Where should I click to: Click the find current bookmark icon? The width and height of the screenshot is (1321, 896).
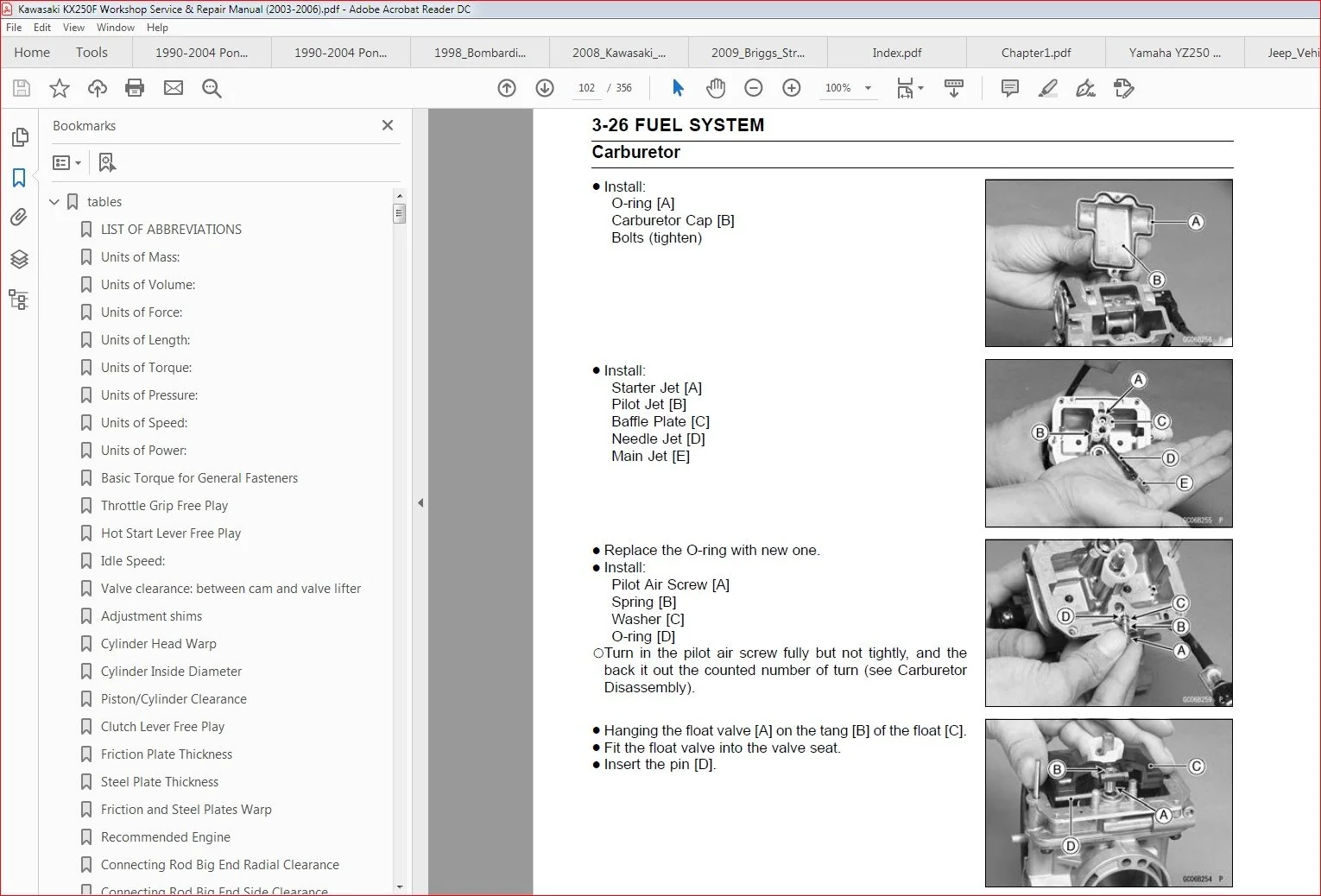point(107,162)
